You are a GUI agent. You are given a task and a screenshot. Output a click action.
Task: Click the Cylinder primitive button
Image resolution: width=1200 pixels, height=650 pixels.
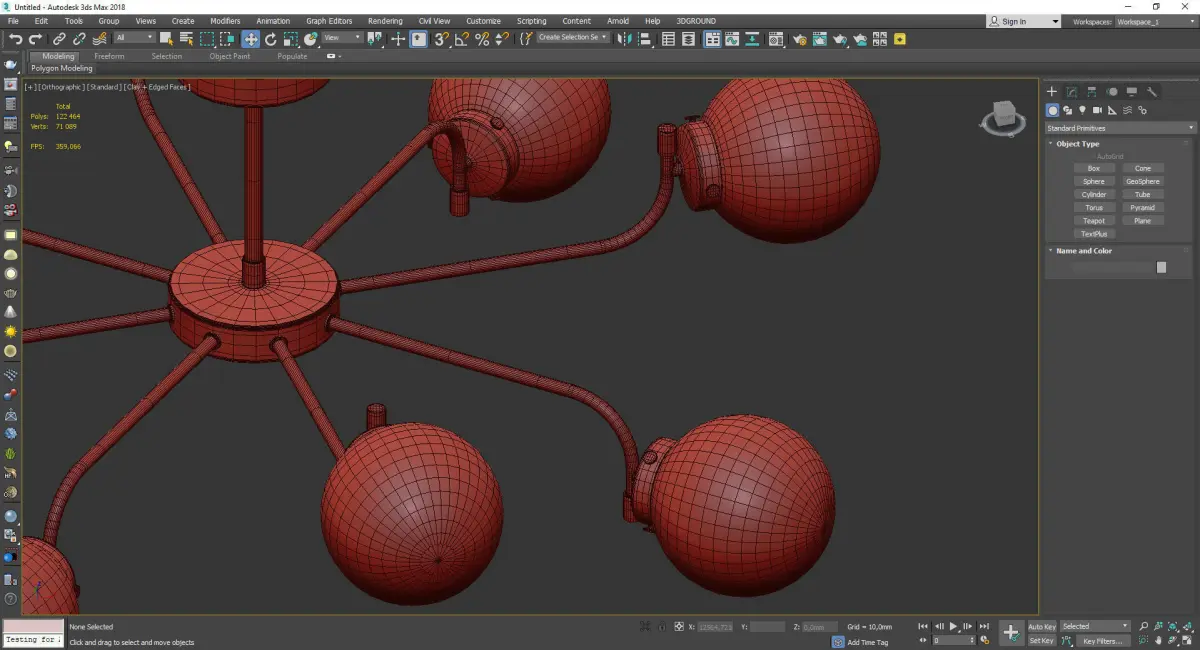pos(1094,195)
